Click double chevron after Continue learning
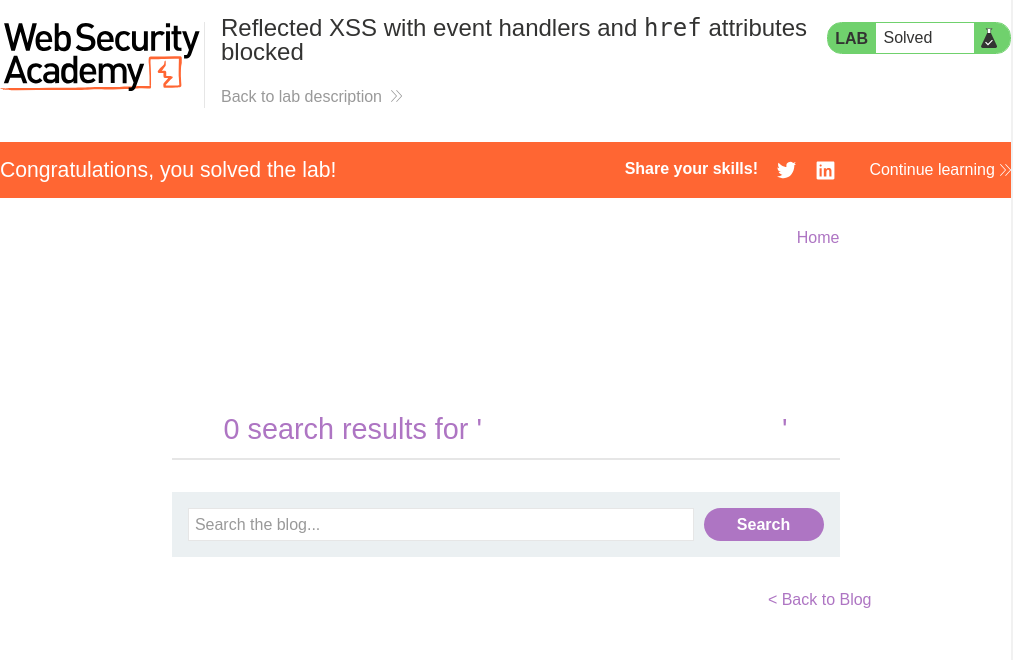 click(x=1004, y=170)
